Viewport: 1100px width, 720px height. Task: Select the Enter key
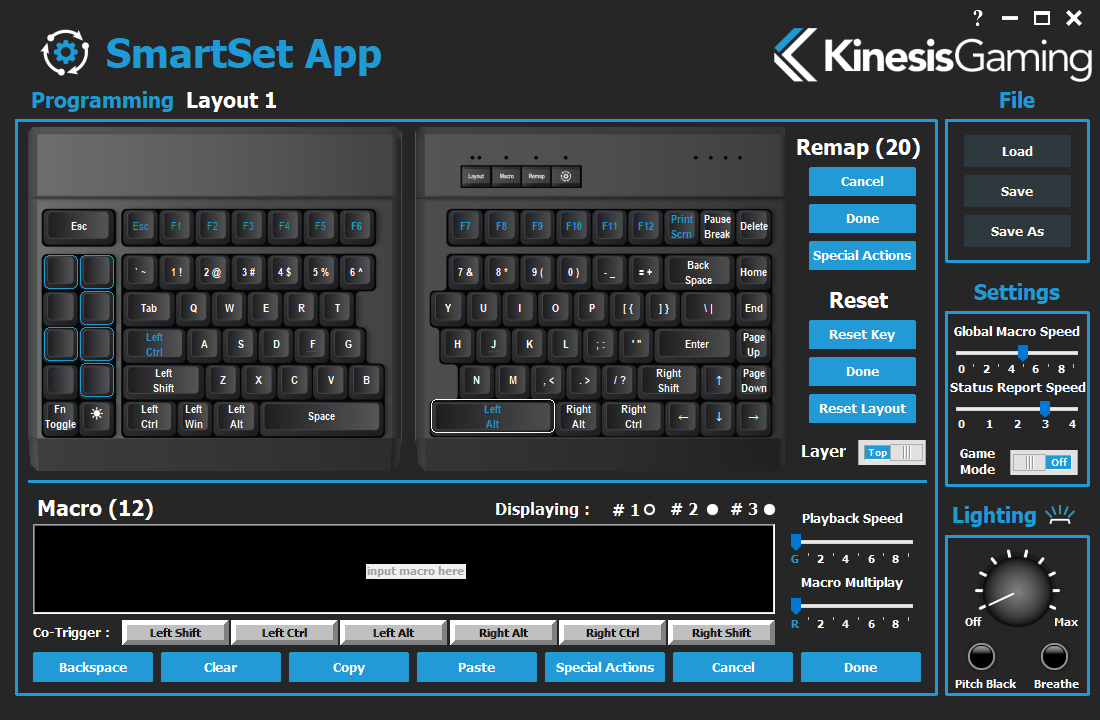pyautogui.click(x=697, y=345)
